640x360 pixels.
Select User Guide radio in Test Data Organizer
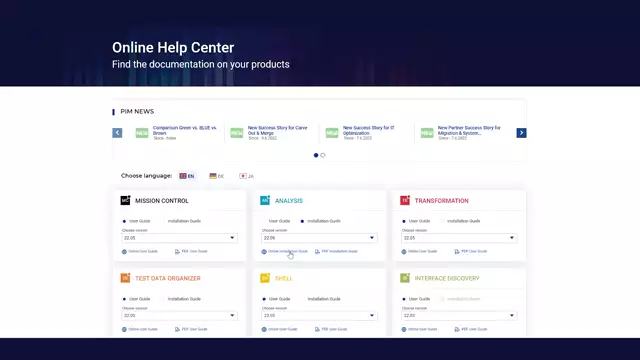124,299
